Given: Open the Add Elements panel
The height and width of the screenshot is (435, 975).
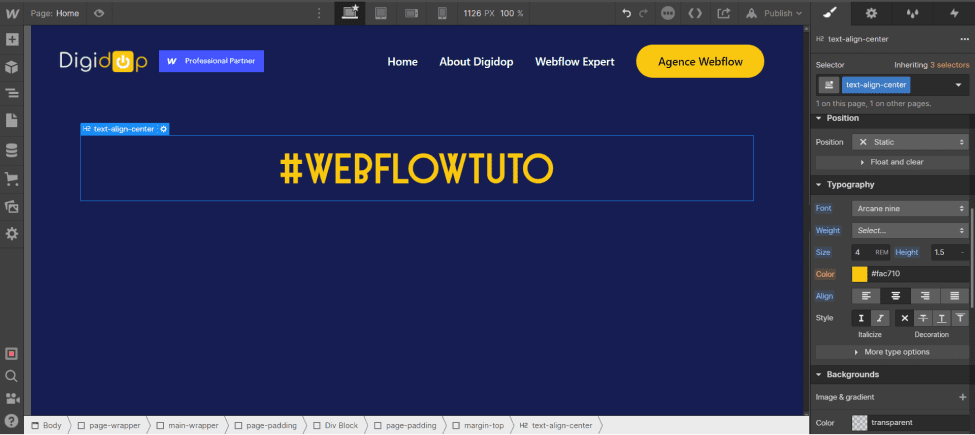Looking at the screenshot, I should (x=12, y=40).
